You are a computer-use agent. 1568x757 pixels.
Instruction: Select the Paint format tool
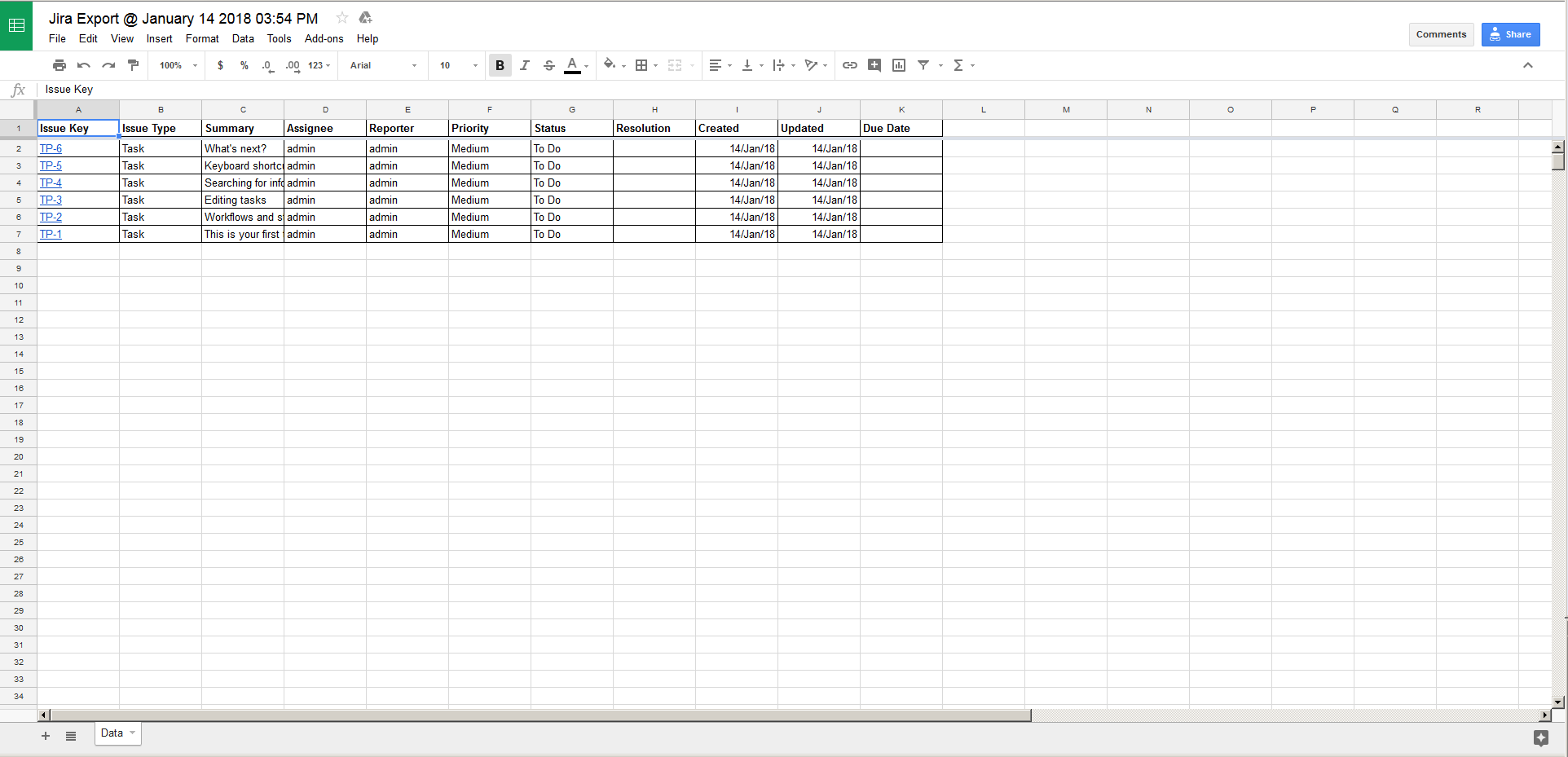pyautogui.click(x=134, y=65)
